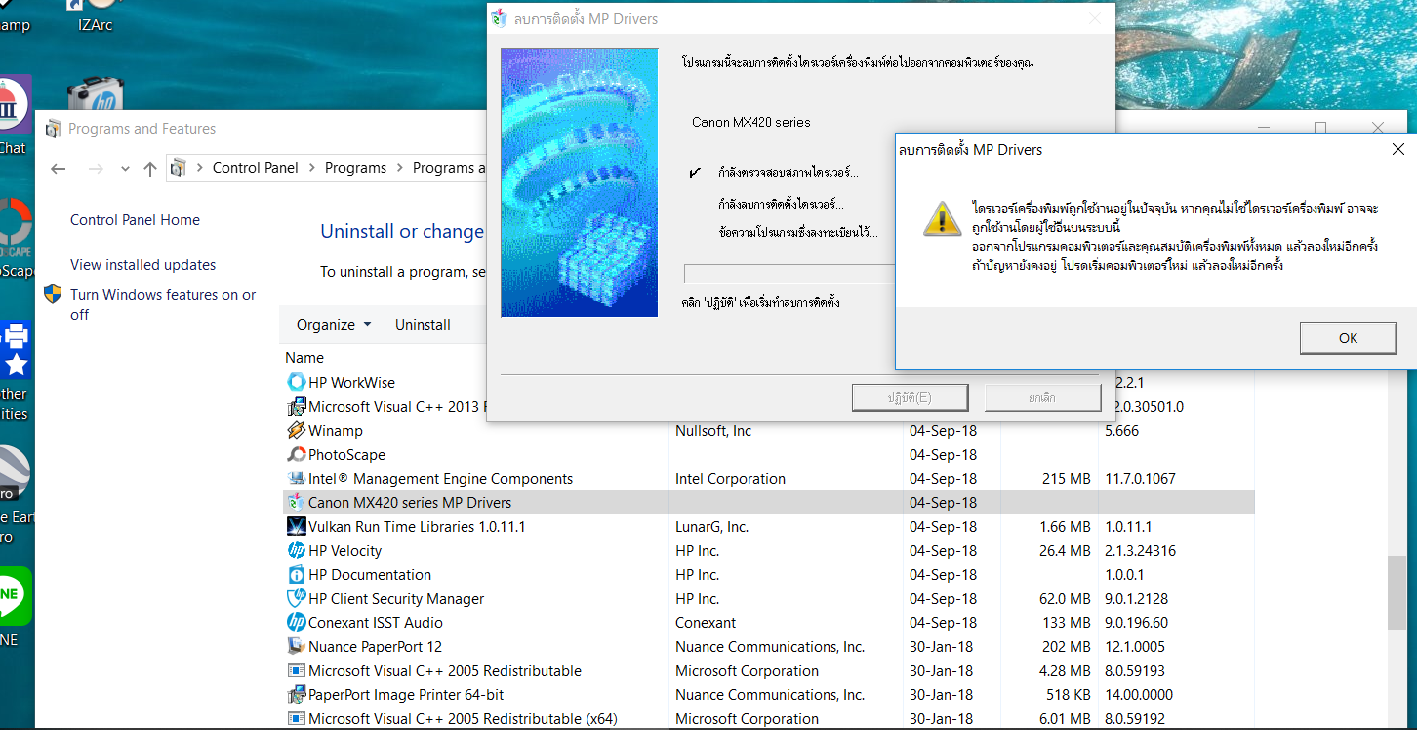
Task: Click Uninstall in the Programs toolbar
Action: (423, 325)
